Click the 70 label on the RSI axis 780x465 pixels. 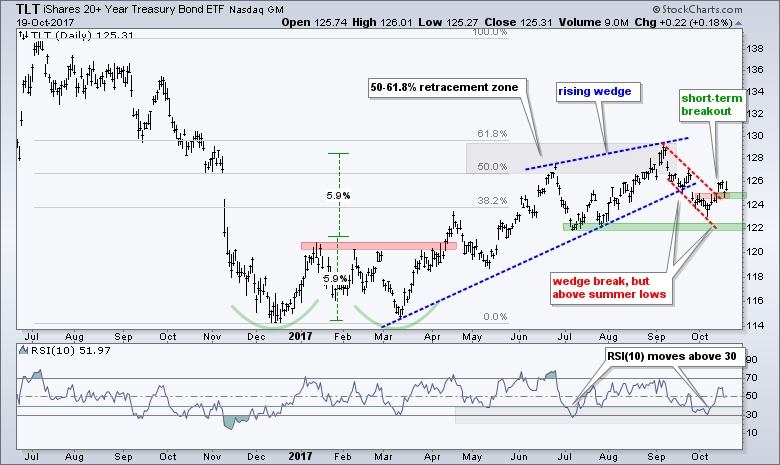click(x=752, y=378)
